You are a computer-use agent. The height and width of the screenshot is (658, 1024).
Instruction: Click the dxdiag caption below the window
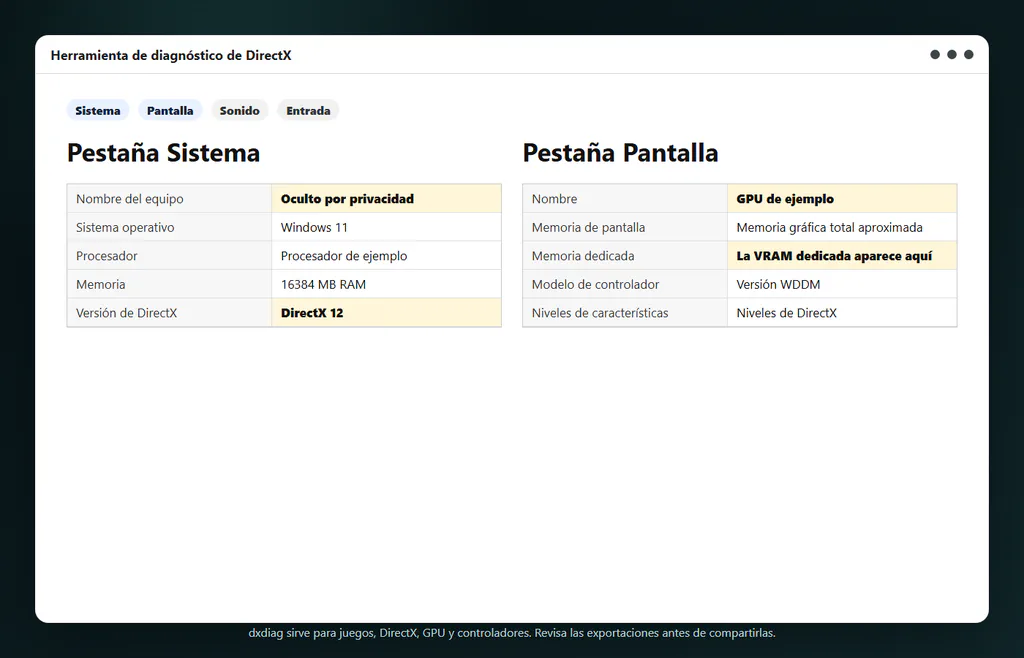(512, 633)
